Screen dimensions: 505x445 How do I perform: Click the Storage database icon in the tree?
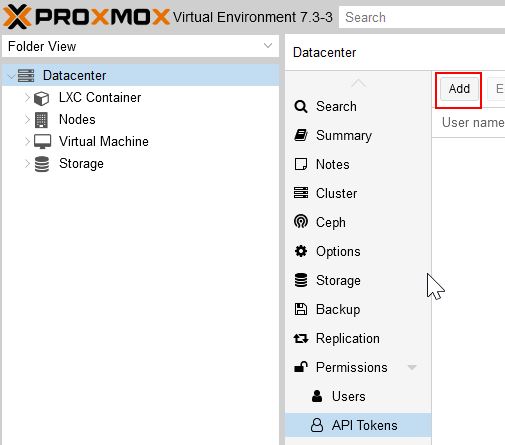pos(42,164)
